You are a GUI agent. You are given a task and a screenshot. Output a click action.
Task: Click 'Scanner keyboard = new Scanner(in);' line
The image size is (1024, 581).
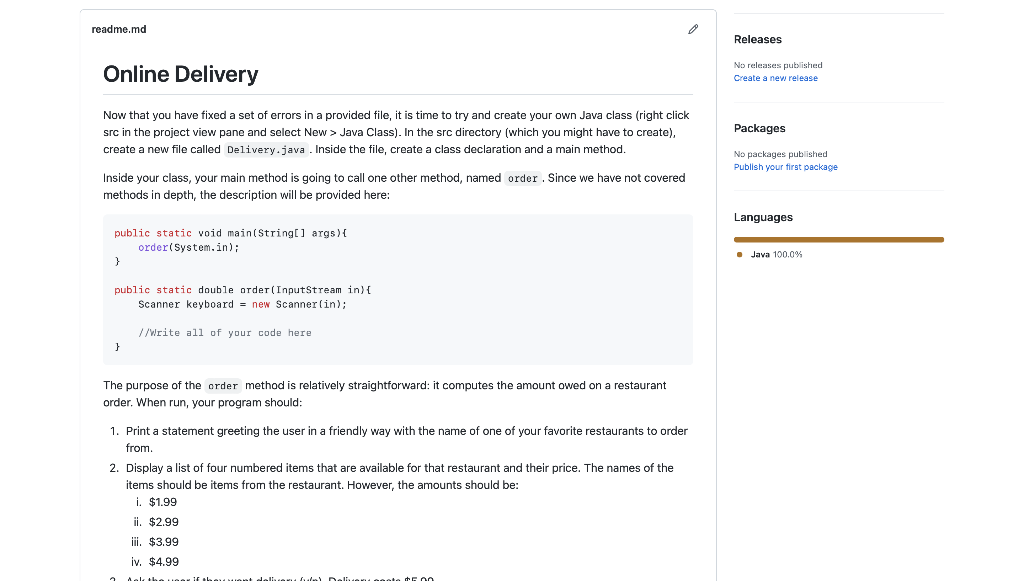[x=242, y=304]
